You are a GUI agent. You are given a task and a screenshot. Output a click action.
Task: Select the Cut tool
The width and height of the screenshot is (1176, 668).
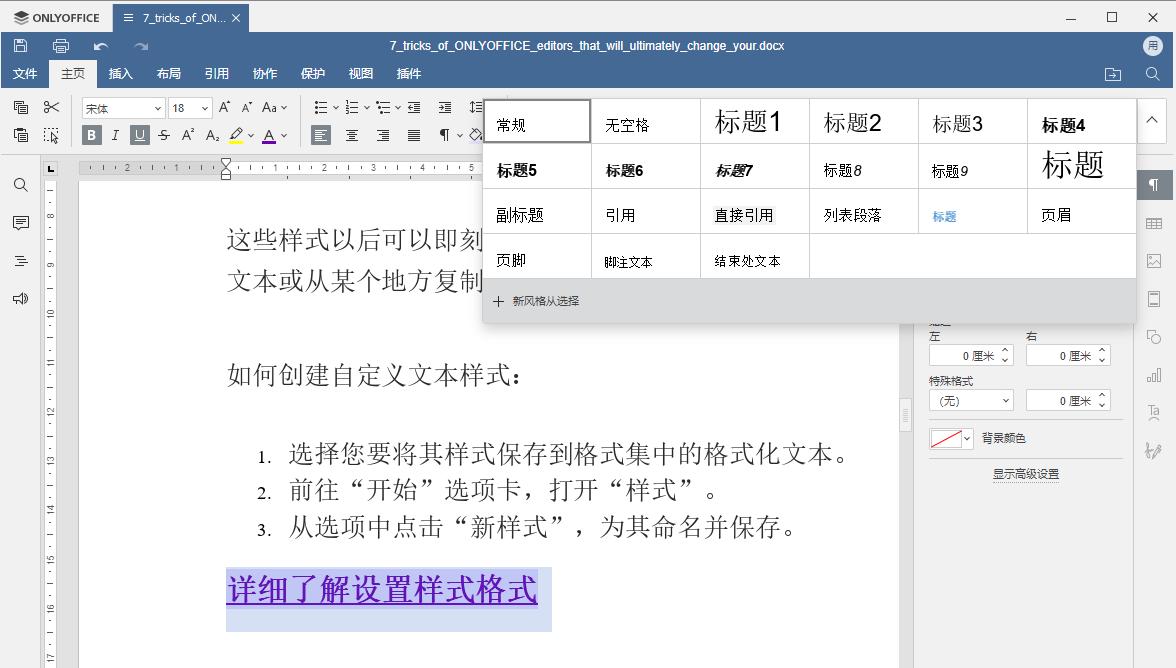point(51,107)
